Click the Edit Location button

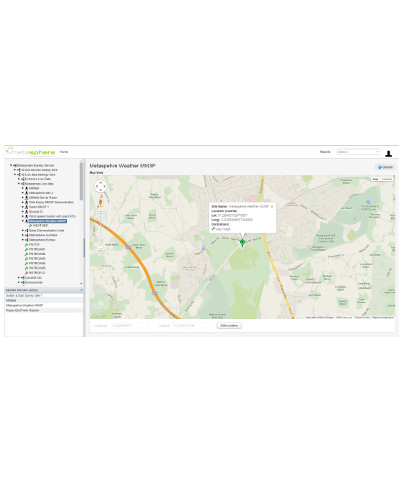click(x=229, y=326)
